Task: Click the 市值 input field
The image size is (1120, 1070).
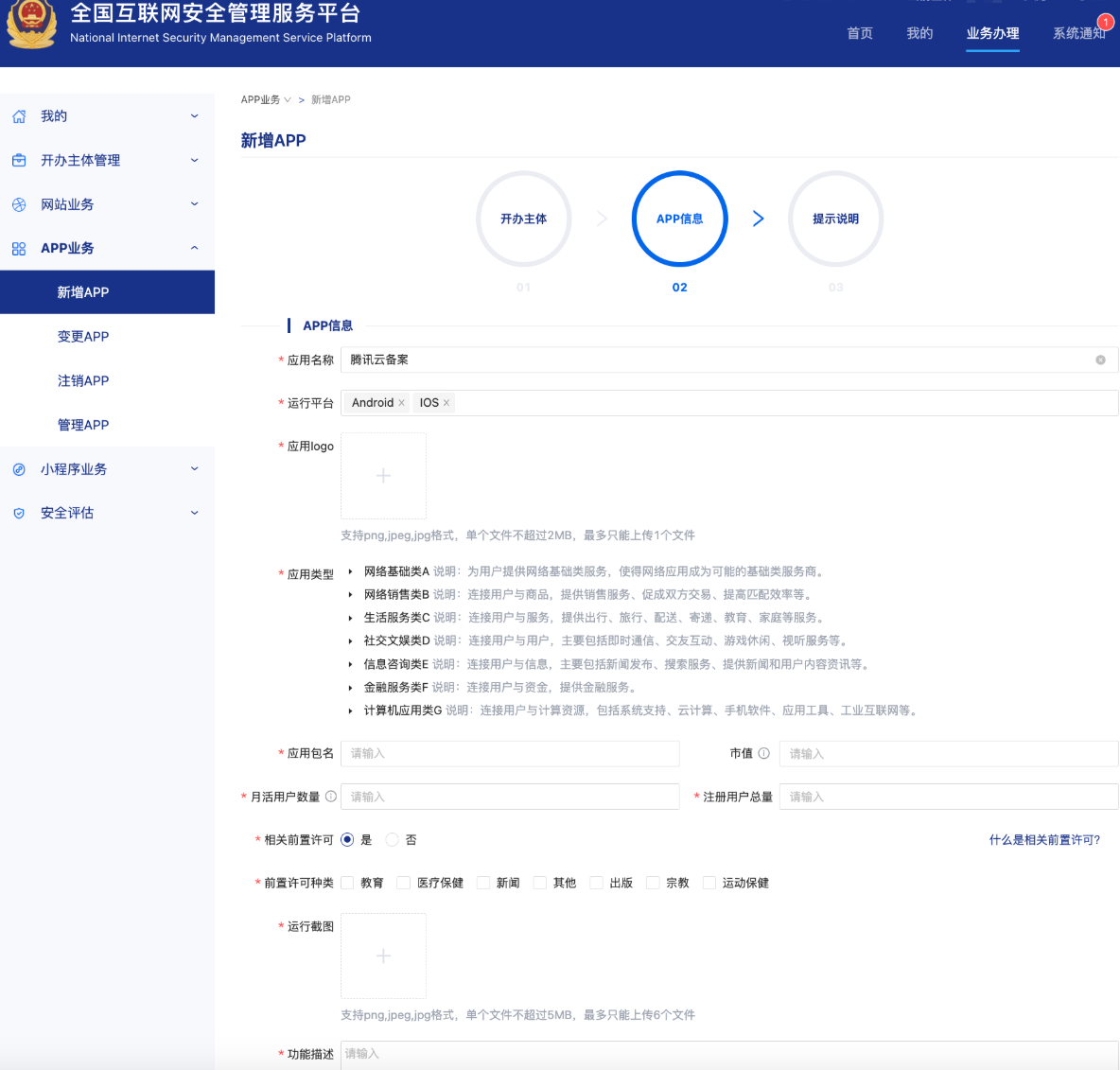Action: coord(949,754)
